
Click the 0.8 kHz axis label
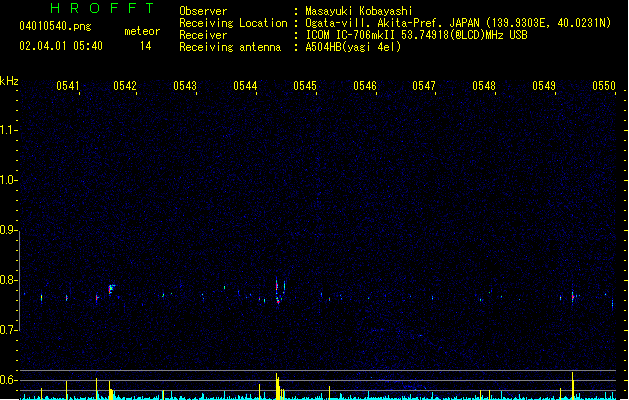[9, 280]
